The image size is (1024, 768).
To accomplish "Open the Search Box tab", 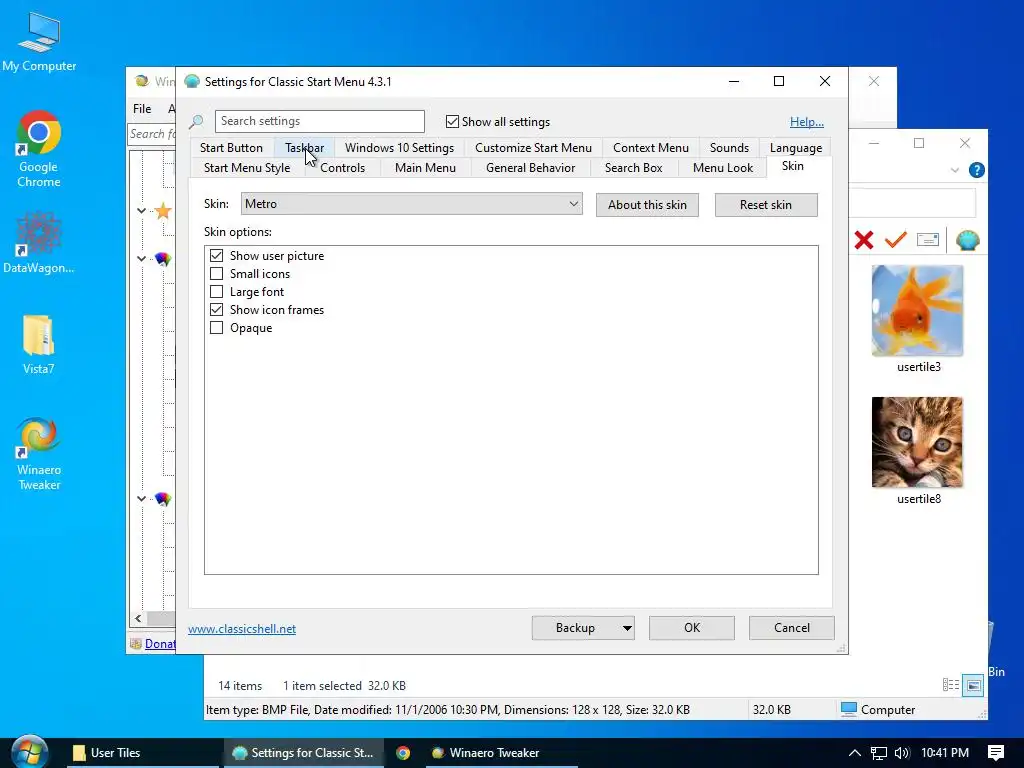I will (x=633, y=168).
